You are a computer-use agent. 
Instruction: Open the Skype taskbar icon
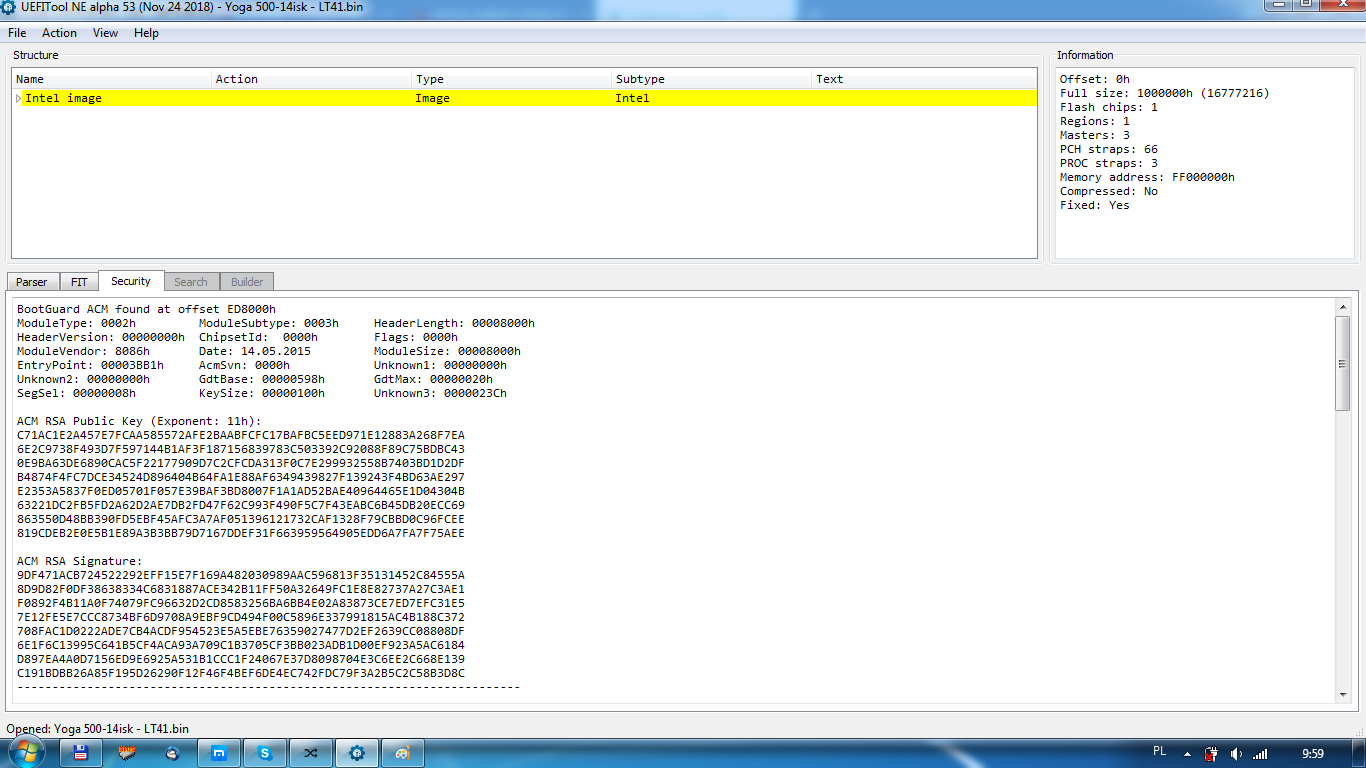pos(265,753)
